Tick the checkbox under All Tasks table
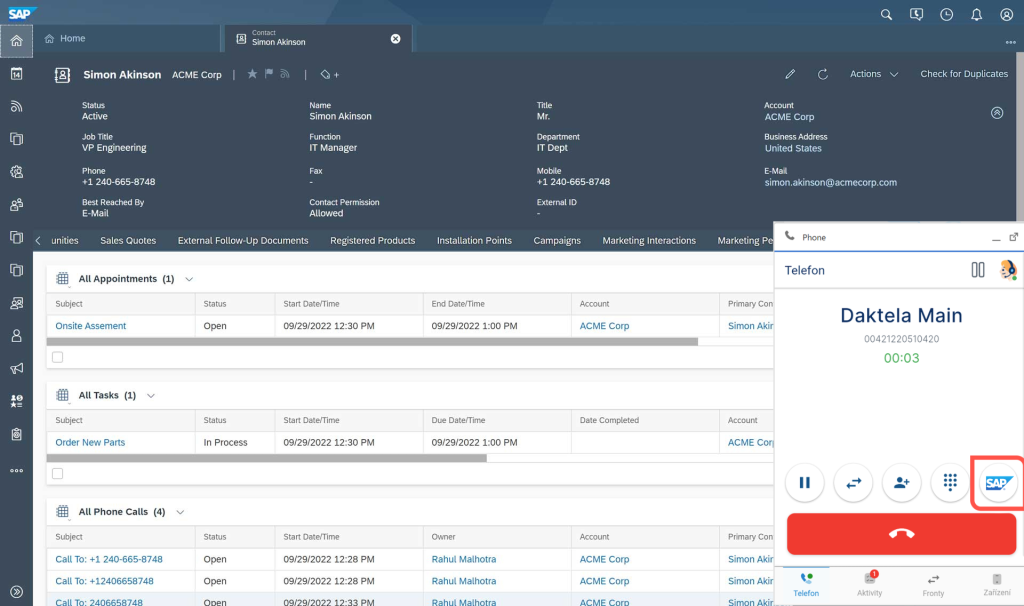Image resolution: width=1024 pixels, height=606 pixels. point(57,473)
